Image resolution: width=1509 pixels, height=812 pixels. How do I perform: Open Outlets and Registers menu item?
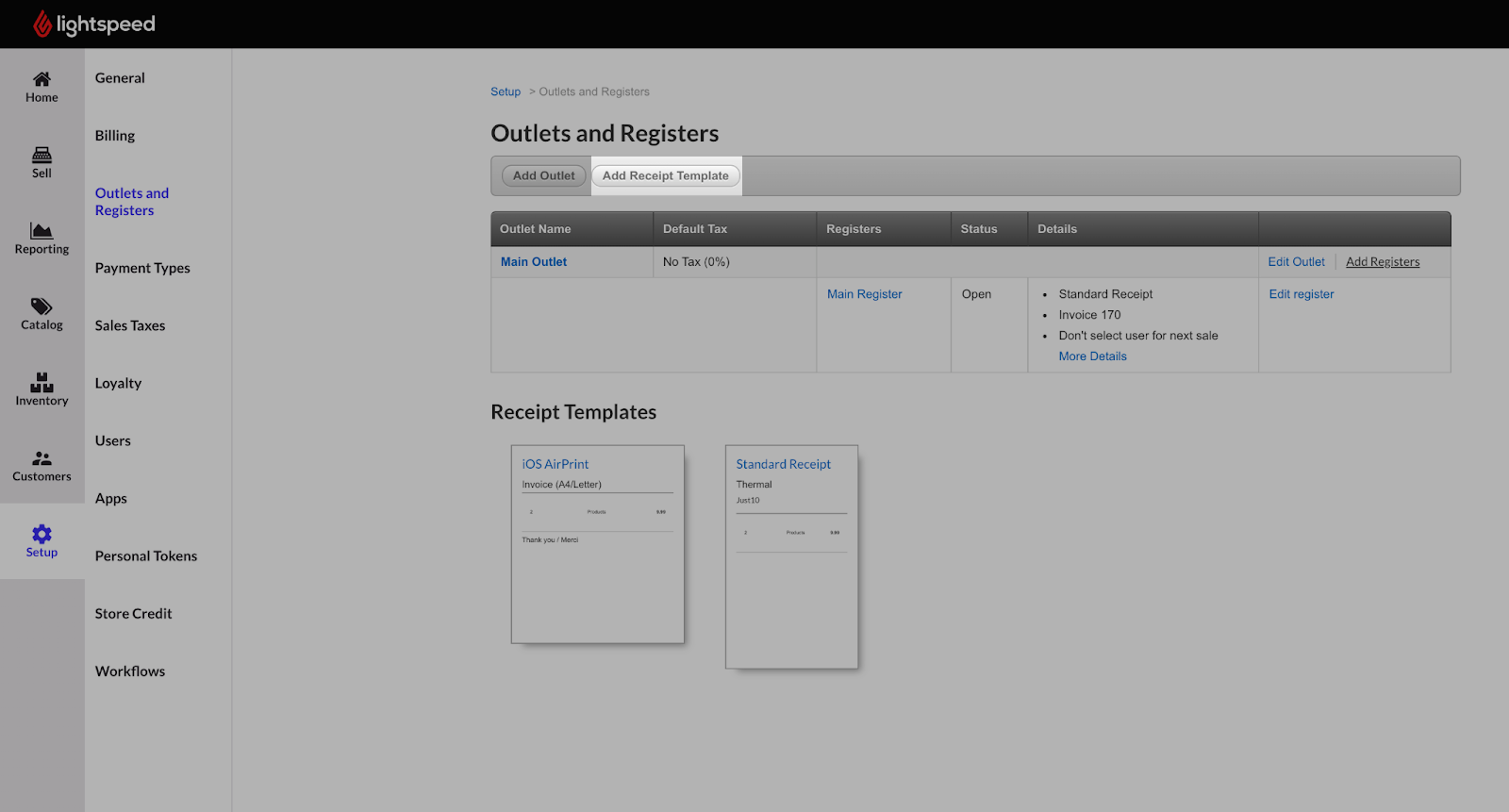132,202
